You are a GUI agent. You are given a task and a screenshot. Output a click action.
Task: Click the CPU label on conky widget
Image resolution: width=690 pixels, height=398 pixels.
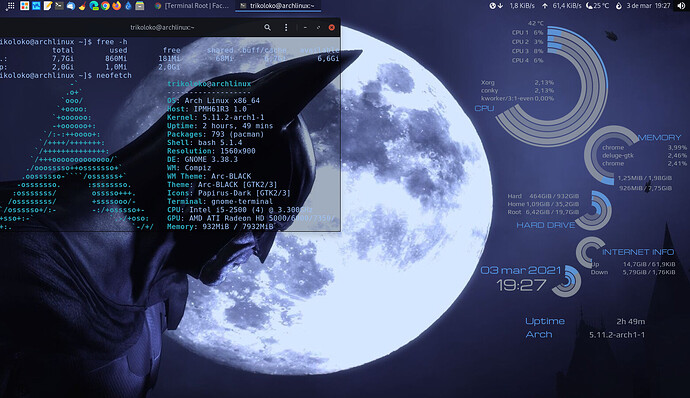tap(484, 108)
